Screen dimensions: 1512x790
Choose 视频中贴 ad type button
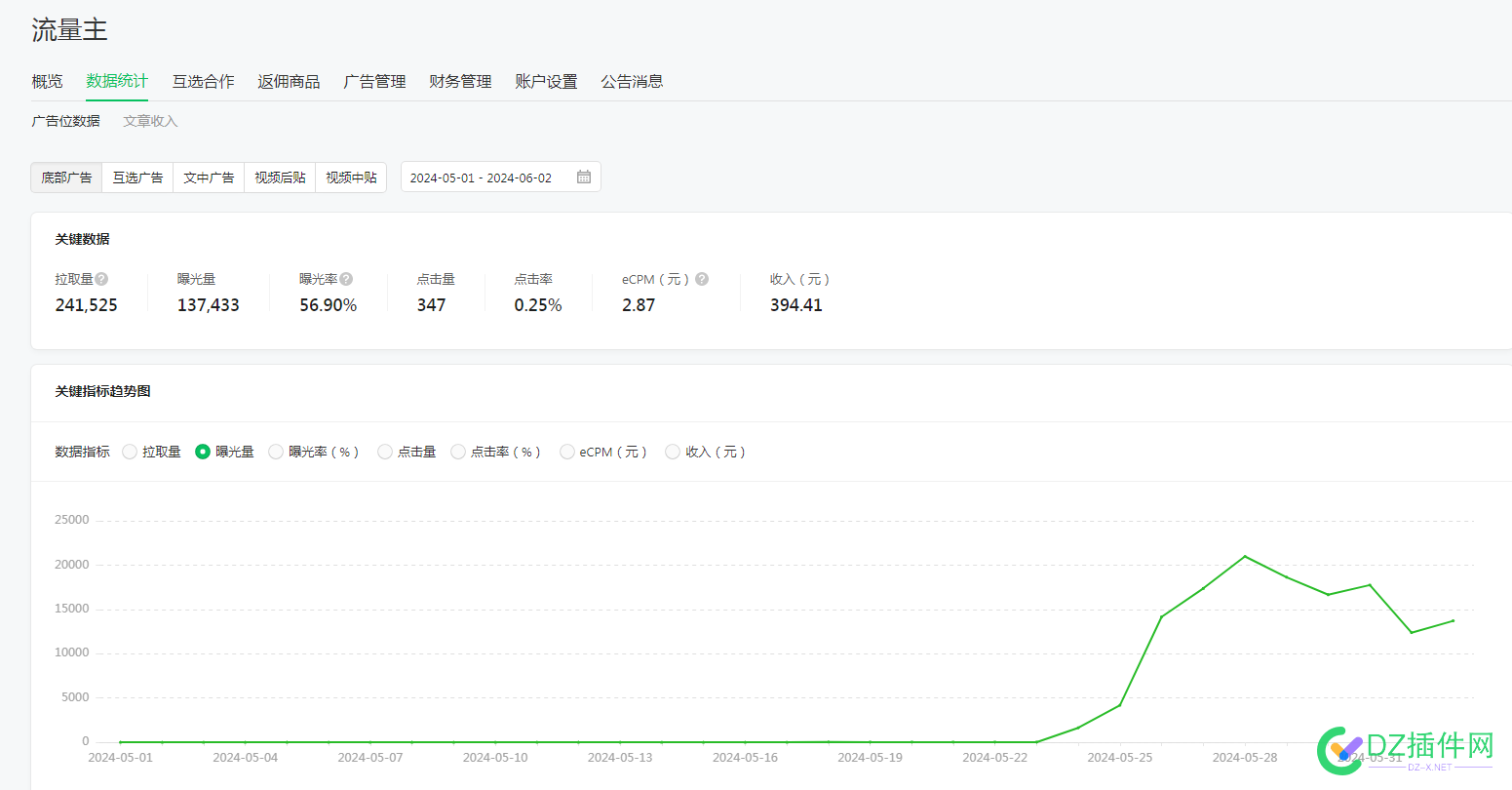click(351, 178)
